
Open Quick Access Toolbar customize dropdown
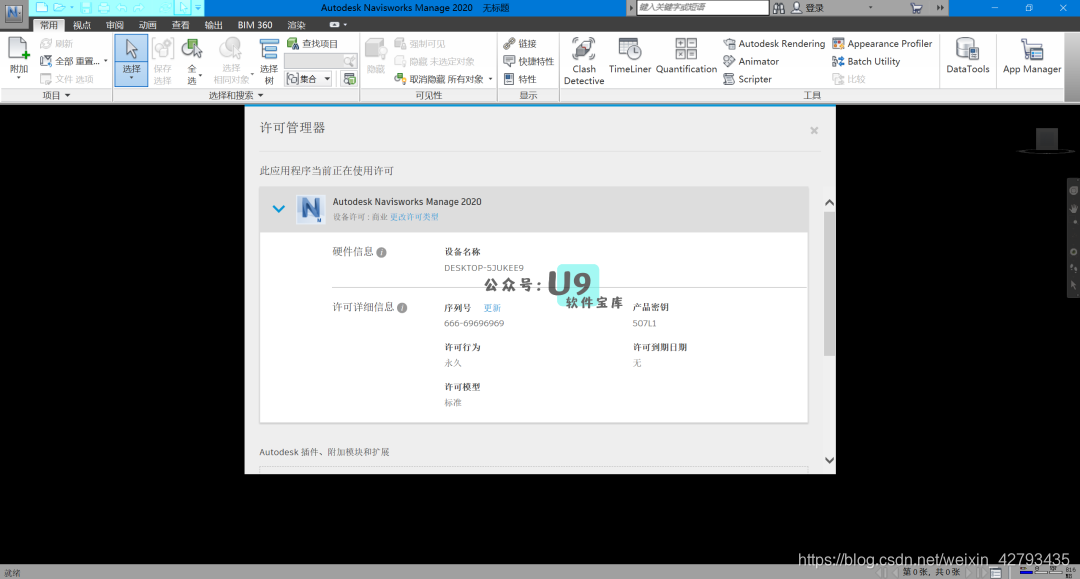pos(198,8)
